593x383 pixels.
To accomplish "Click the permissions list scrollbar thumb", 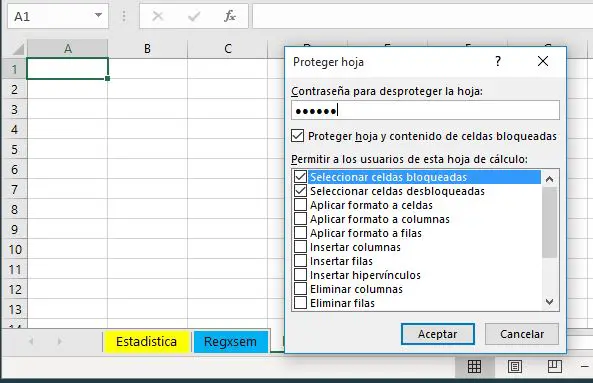I will [550, 222].
